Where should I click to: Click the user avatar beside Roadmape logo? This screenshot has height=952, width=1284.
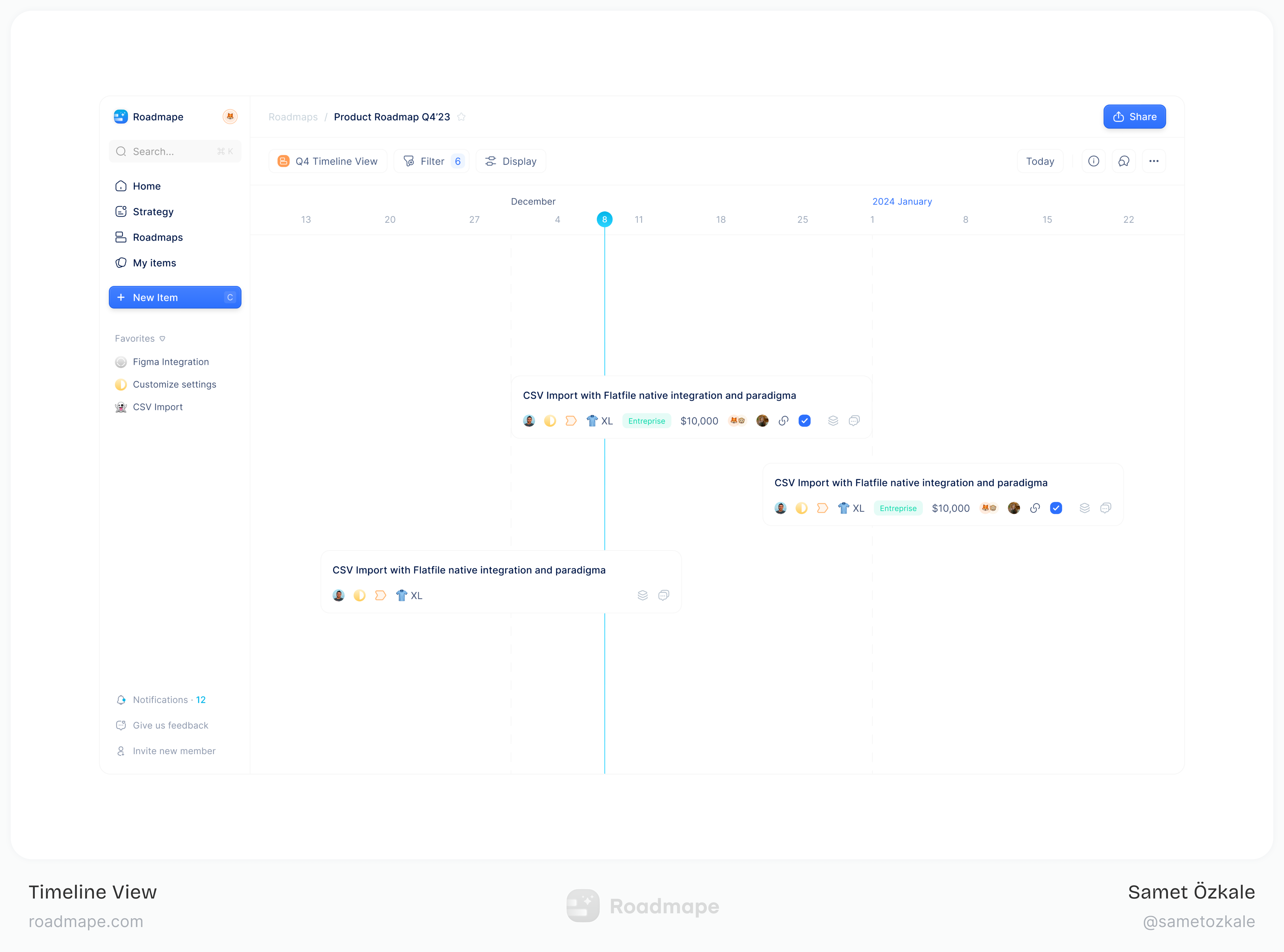click(x=230, y=116)
